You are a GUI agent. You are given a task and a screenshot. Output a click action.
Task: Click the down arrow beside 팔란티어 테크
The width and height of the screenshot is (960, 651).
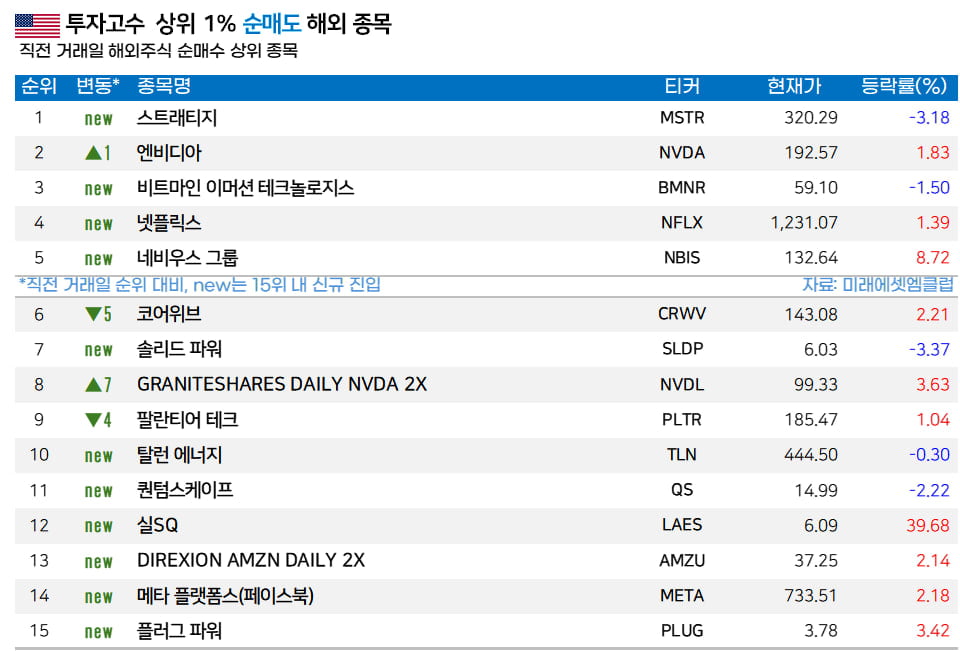click(92, 420)
